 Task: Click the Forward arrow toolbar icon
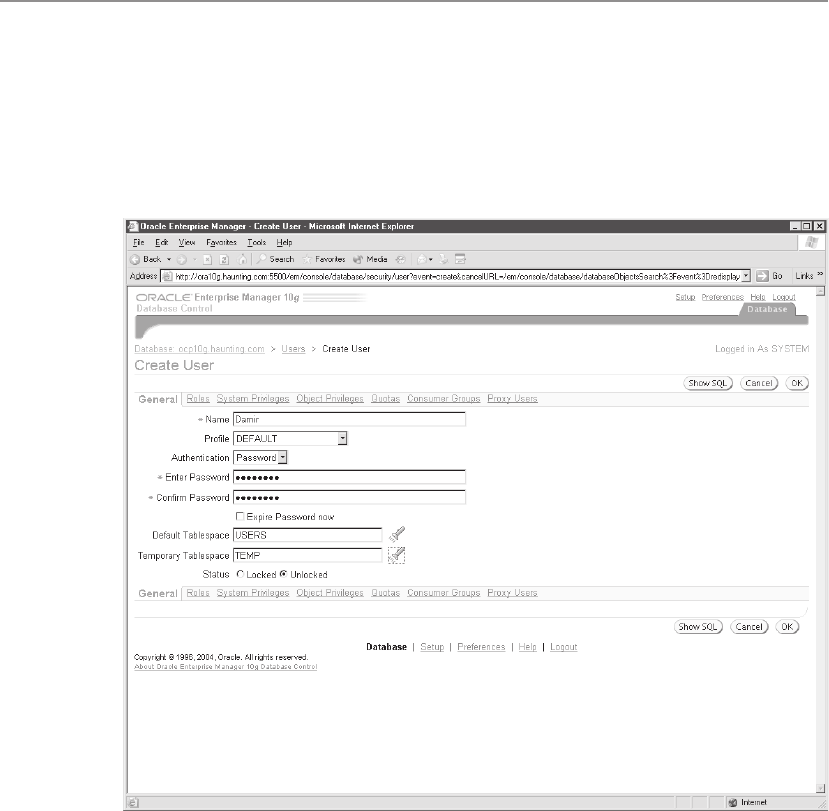tap(182, 260)
